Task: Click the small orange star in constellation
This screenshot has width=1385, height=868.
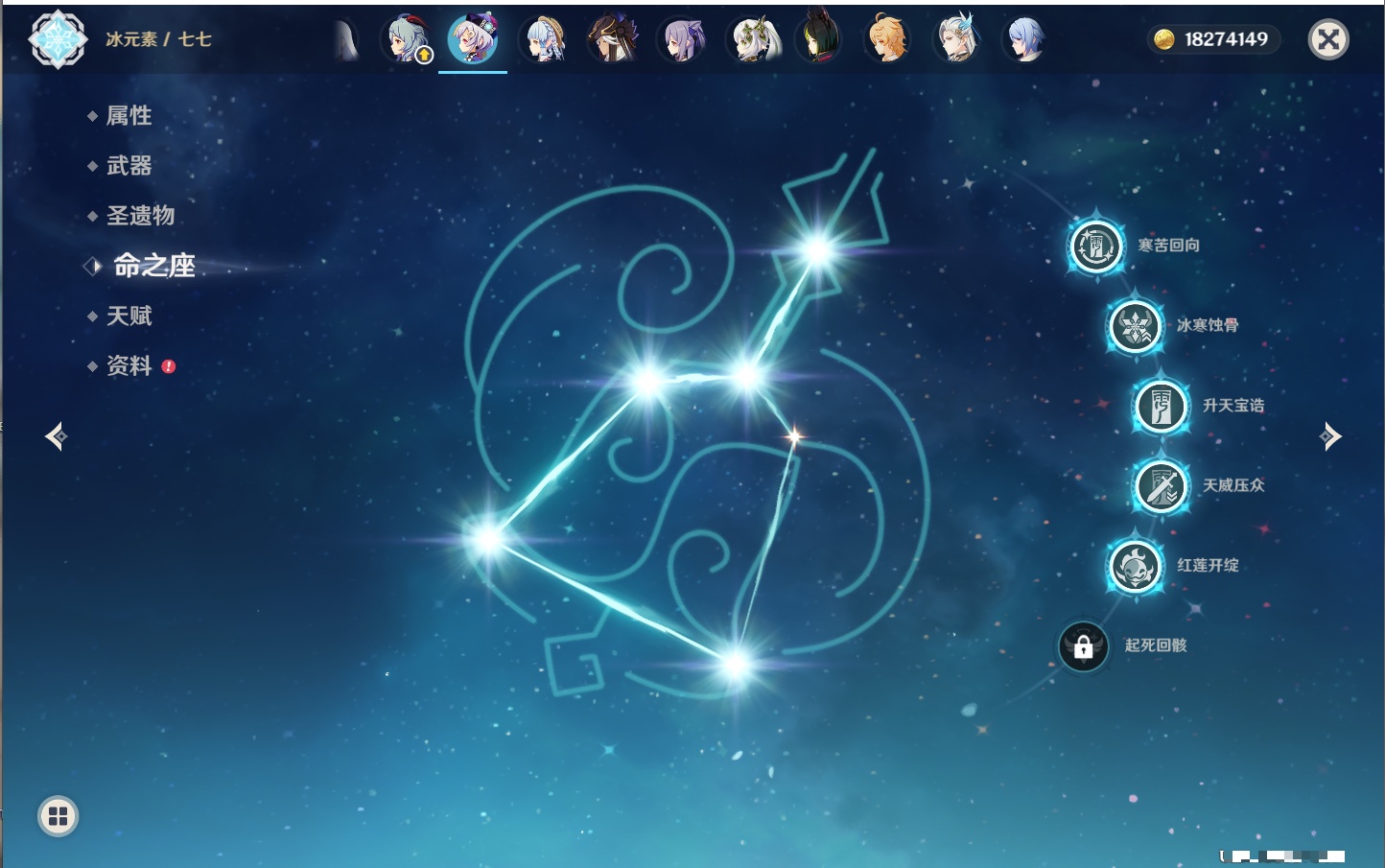Action: click(794, 436)
